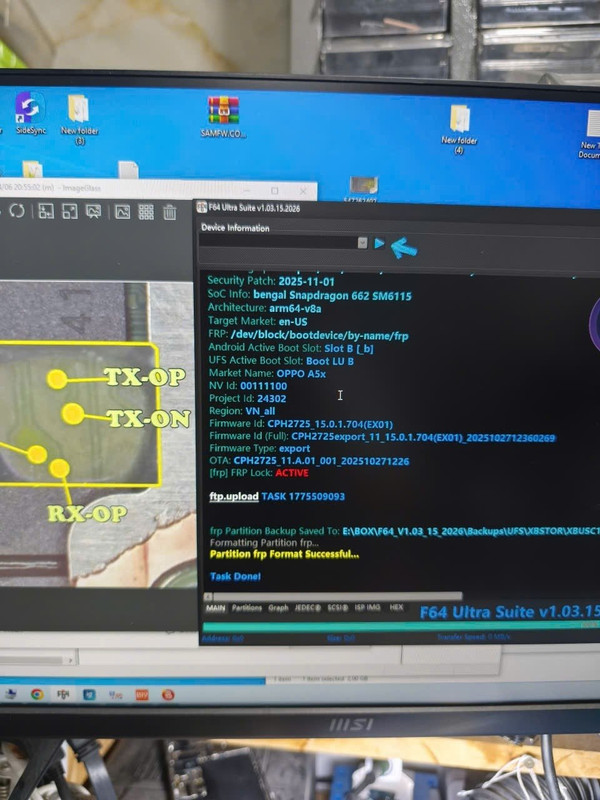Open the New folder (3) desktop icon
This screenshot has height=800, width=600.
pos(79,118)
